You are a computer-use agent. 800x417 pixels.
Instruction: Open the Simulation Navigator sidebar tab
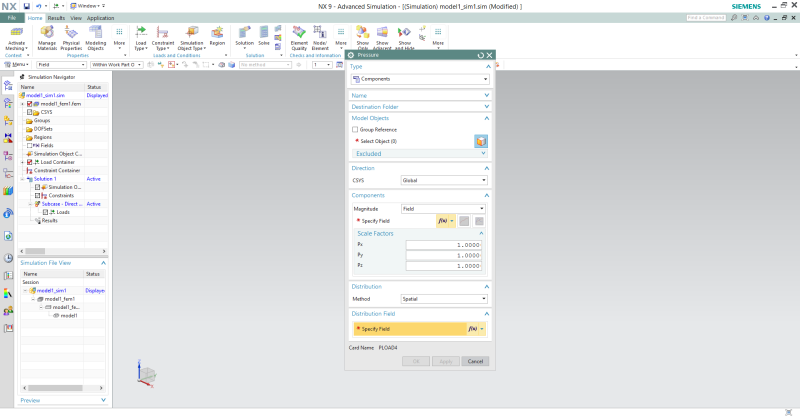click(8, 86)
